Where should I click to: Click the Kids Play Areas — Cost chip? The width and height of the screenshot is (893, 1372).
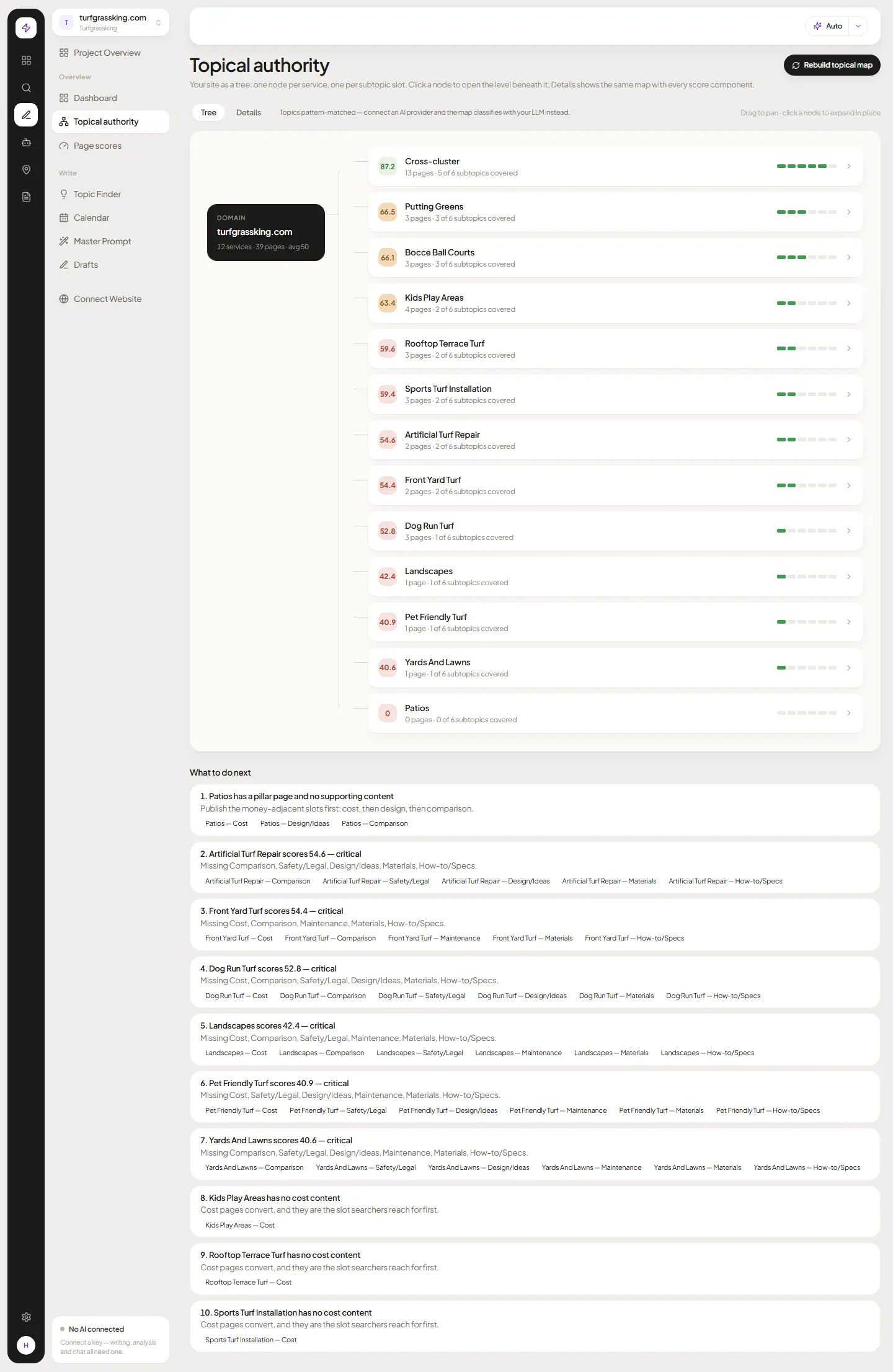pos(240,1225)
